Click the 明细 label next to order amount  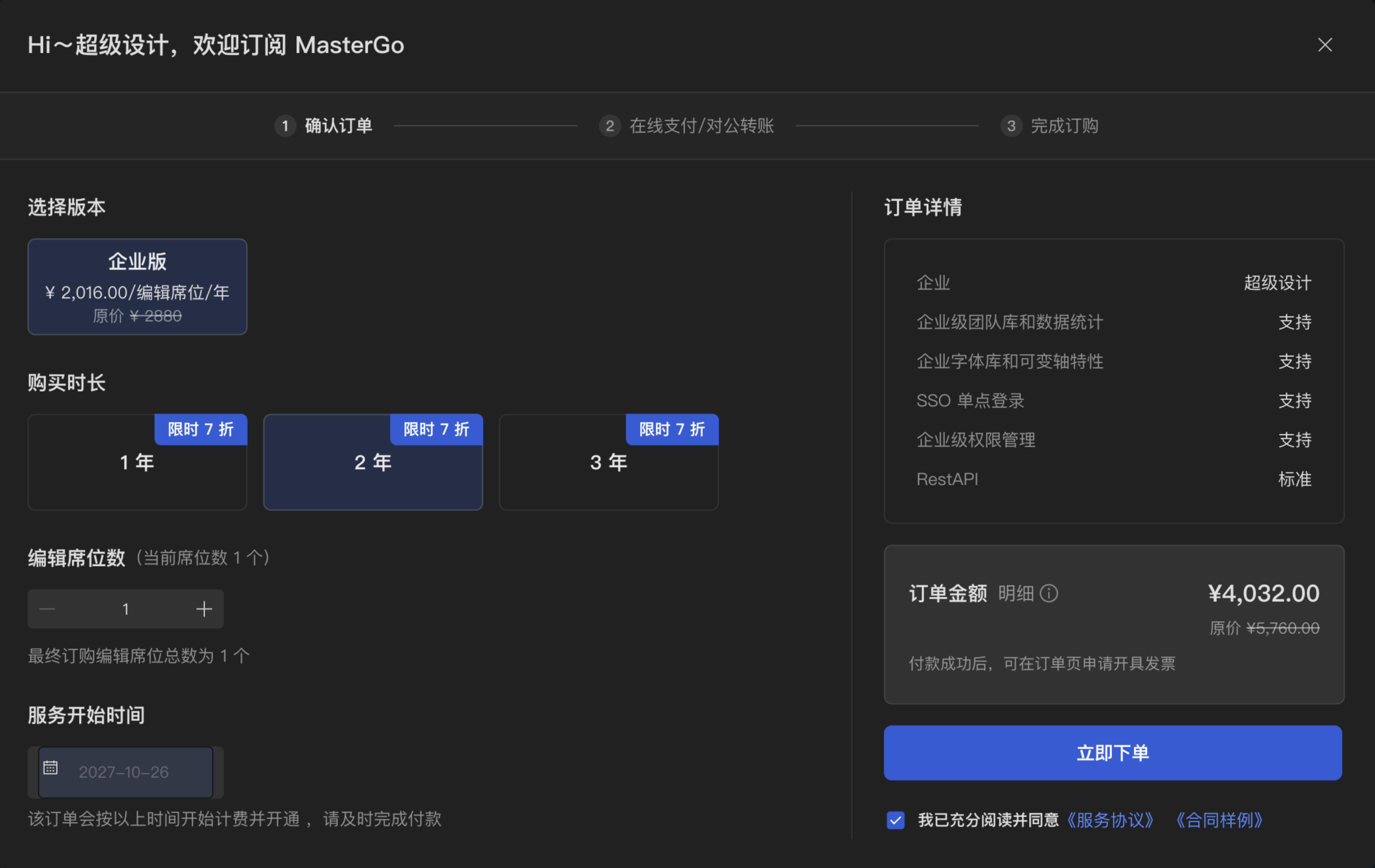pyautogui.click(x=1016, y=593)
